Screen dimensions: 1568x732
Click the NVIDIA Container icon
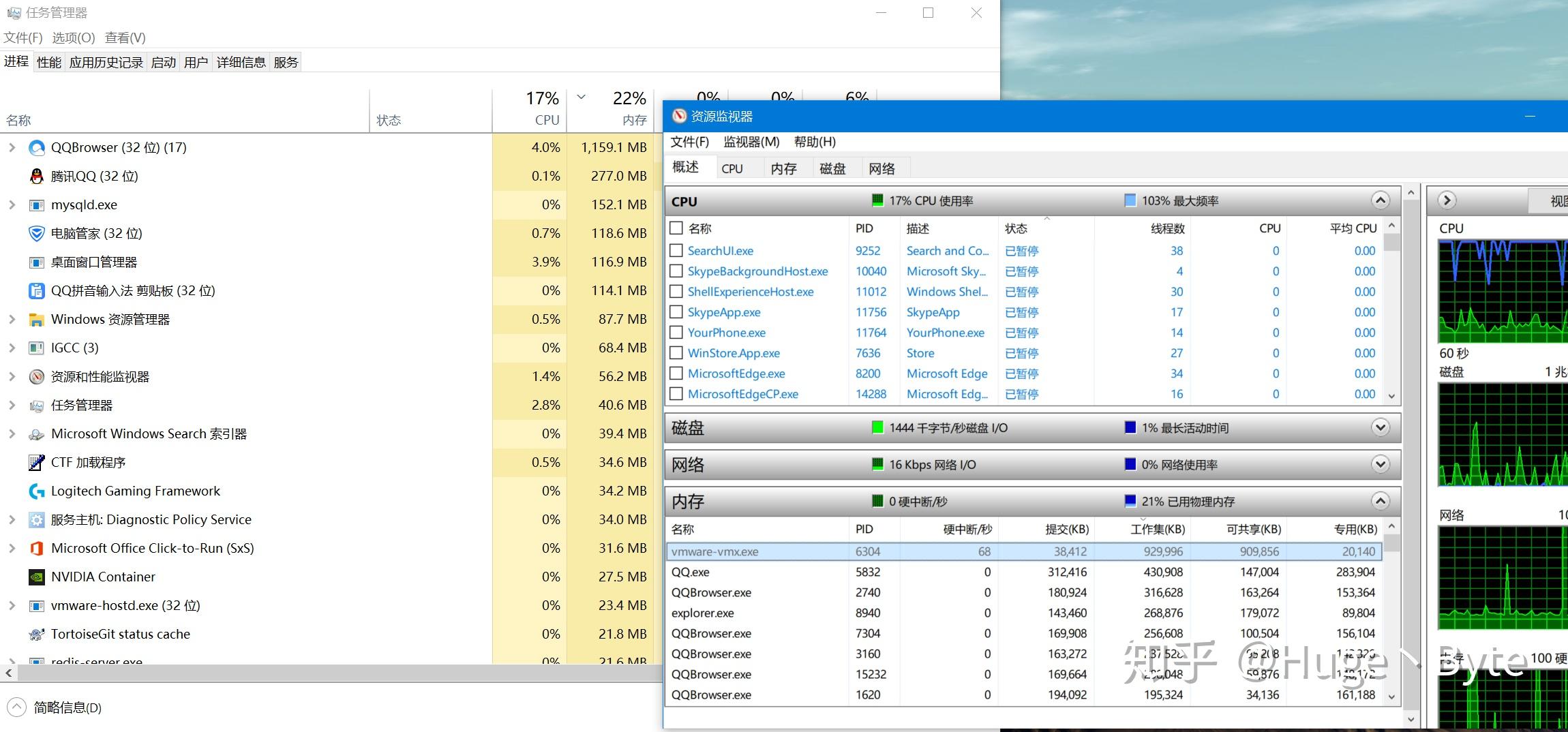37,577
